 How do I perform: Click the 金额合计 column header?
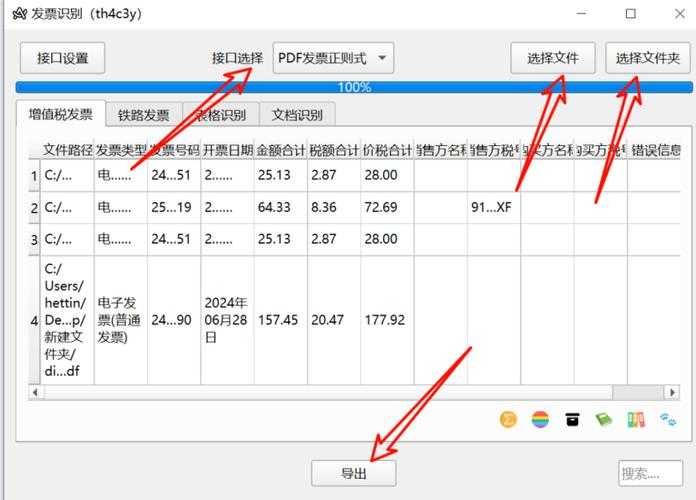pos(281,150)
